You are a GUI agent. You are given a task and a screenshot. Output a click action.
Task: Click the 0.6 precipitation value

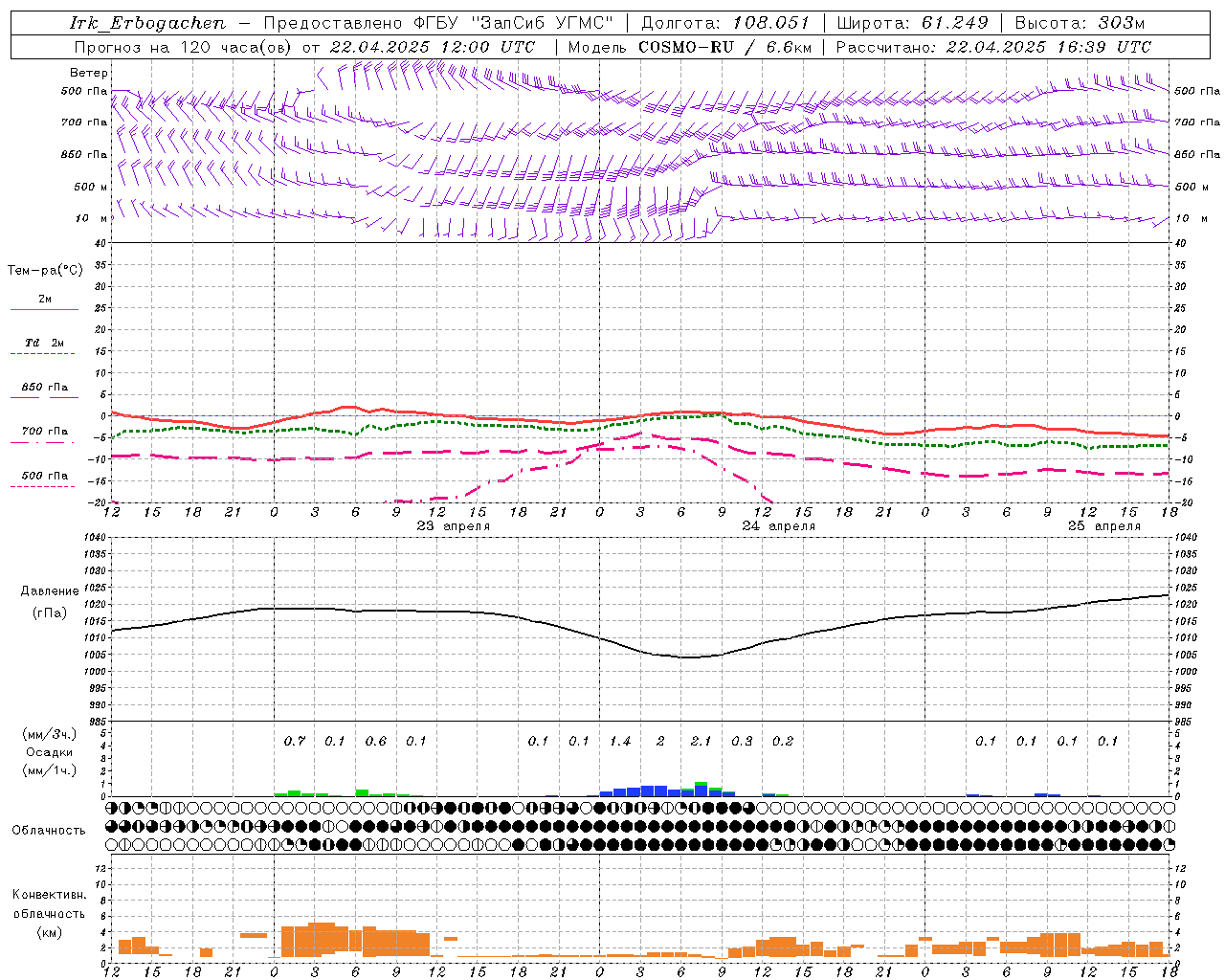click(376, 742)
